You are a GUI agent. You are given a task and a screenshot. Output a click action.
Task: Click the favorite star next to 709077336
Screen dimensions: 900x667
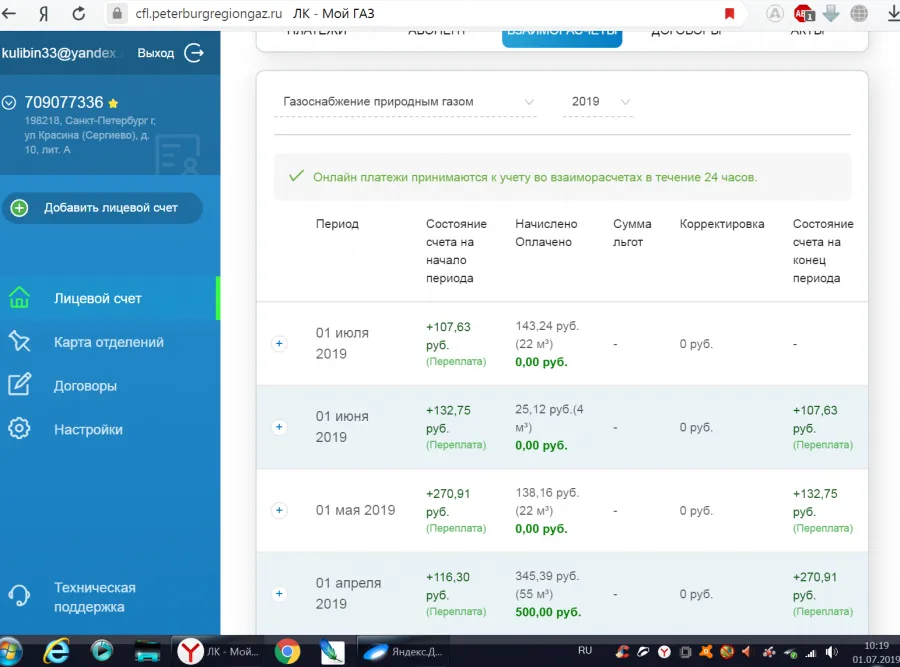(113, 103)
